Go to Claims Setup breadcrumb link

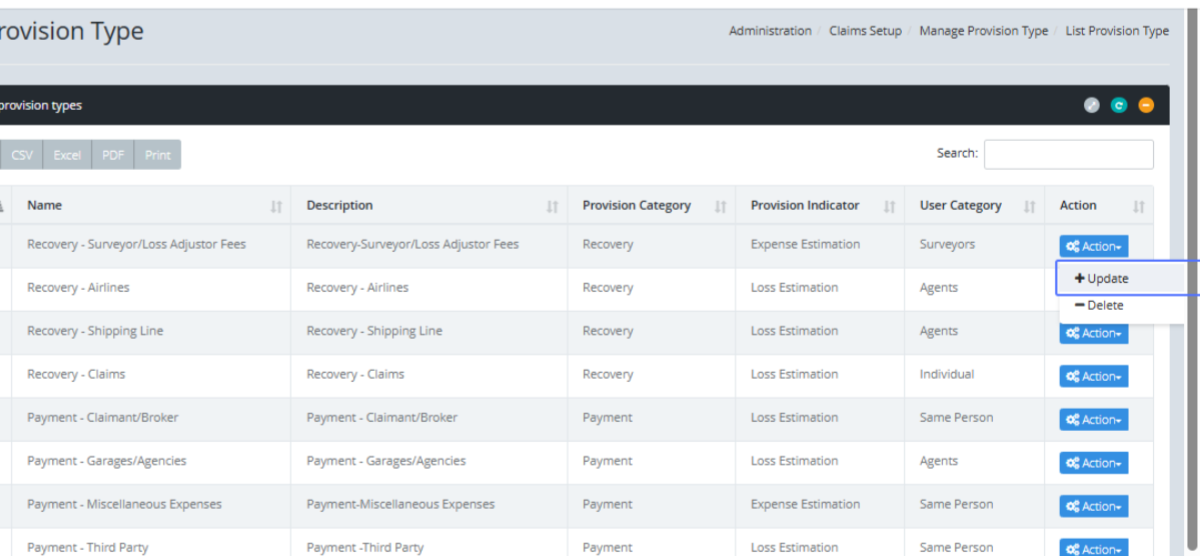pos(865,31)
